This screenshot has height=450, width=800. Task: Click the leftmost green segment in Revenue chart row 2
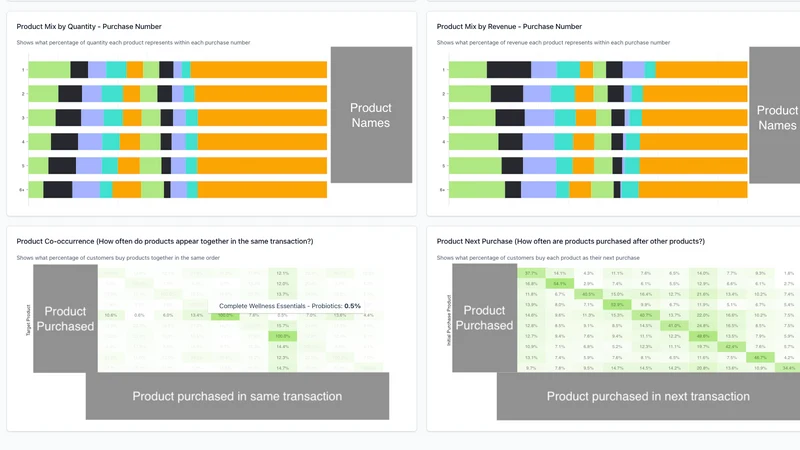point(470,94)
